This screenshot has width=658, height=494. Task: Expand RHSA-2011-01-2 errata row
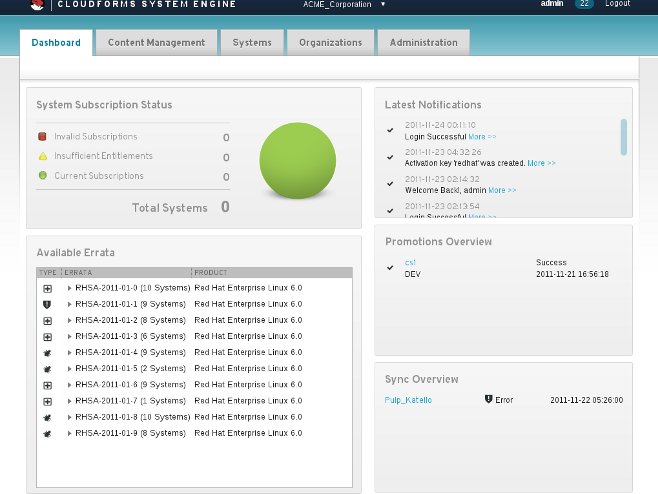point(70,321)
